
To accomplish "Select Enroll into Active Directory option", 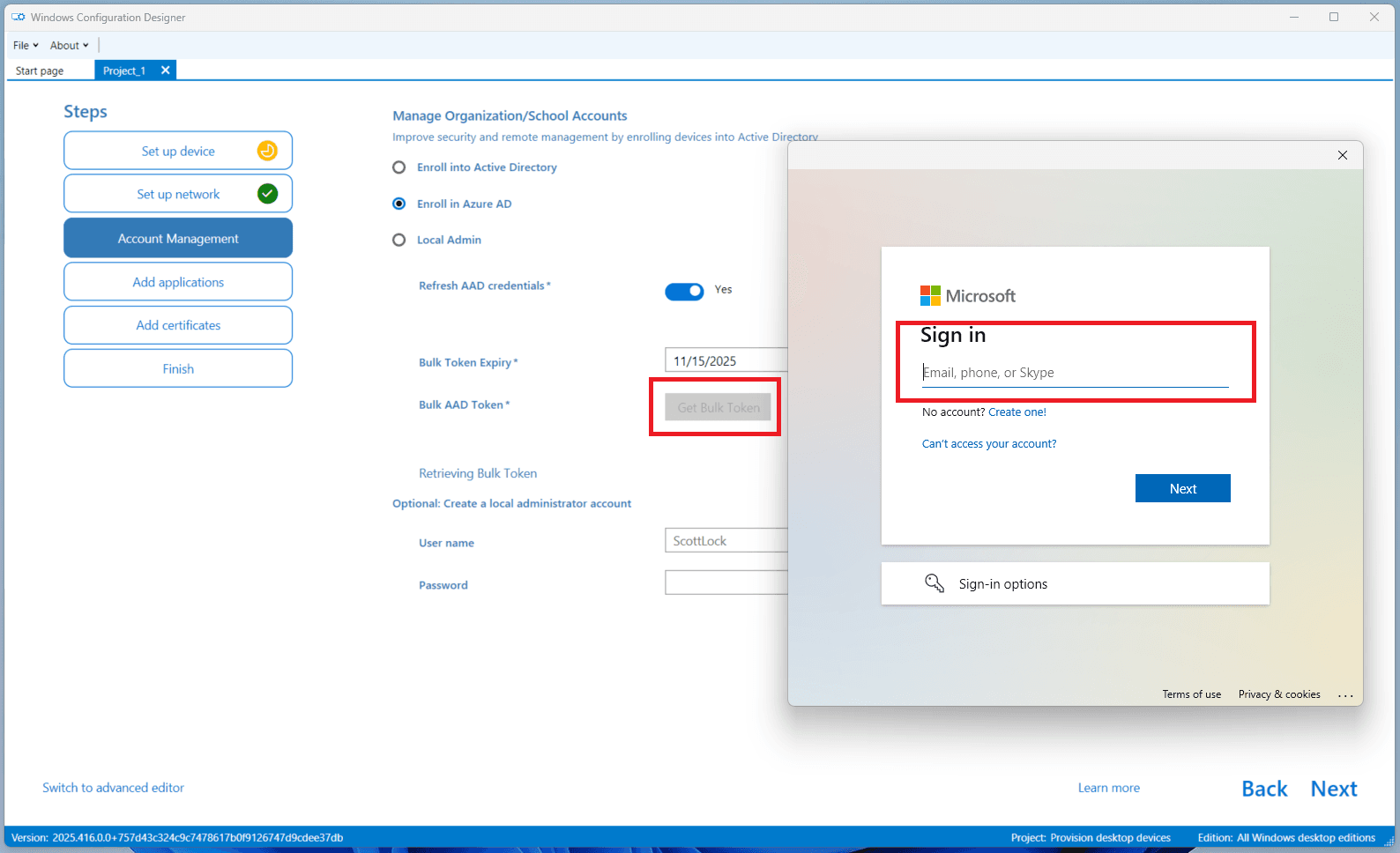I will pyautogui.click(x=399, y=167).
